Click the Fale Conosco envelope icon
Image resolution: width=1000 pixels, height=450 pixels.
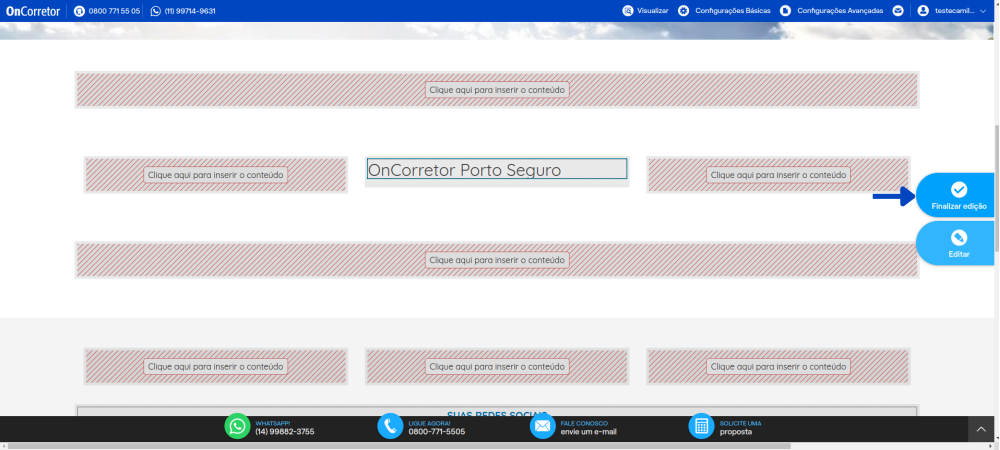(x=543, y=426)
